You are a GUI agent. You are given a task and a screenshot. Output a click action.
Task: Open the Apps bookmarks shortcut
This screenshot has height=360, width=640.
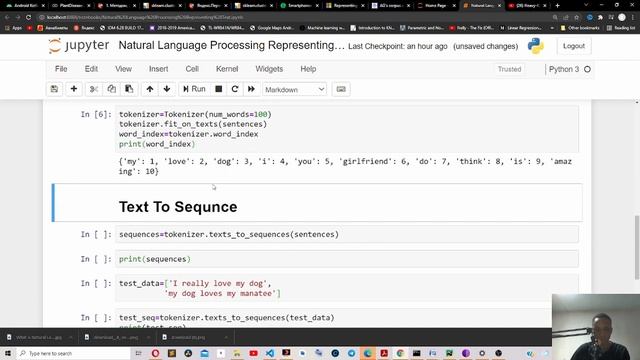coord(13,28)
